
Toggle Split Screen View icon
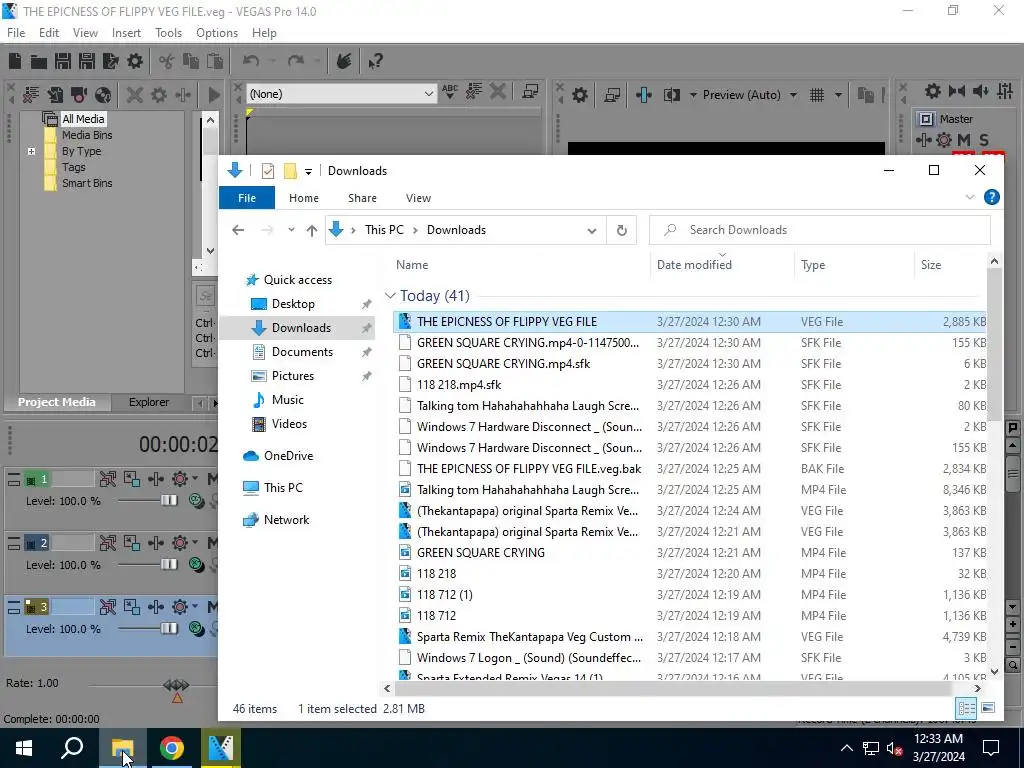click(671, 95)
